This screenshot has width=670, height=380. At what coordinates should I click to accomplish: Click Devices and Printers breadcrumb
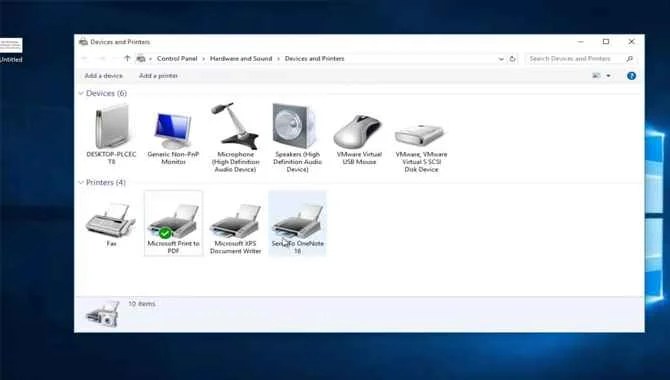click(x=314, y=59)
